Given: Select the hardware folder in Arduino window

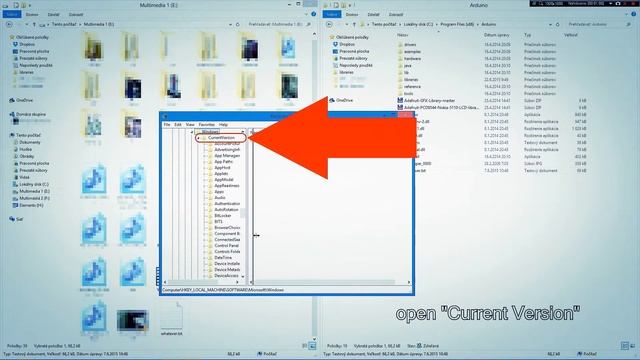Looking at the screenshot, I should pyautogui.click(x=413, y=59).
